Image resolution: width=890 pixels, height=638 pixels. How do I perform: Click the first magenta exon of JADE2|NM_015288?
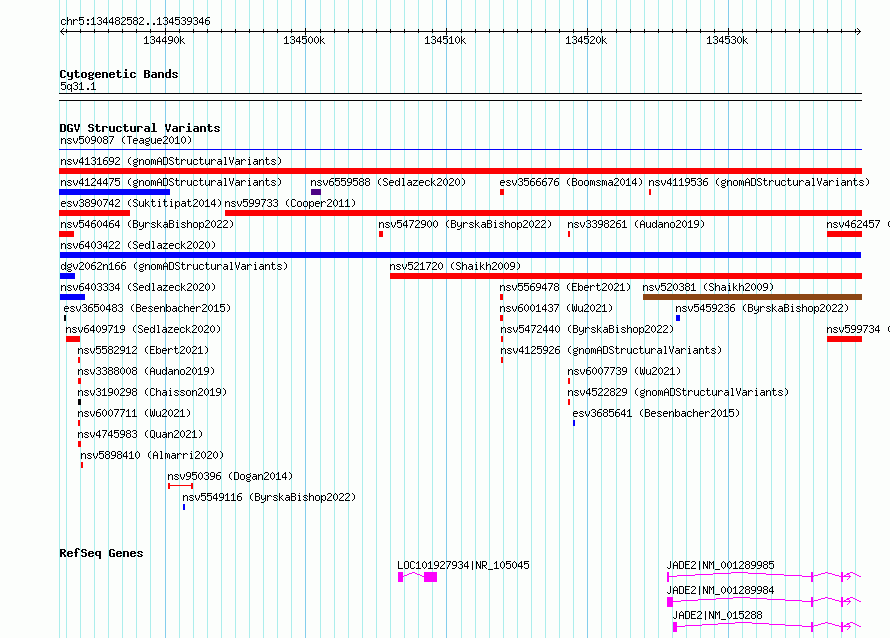(675, 627)
